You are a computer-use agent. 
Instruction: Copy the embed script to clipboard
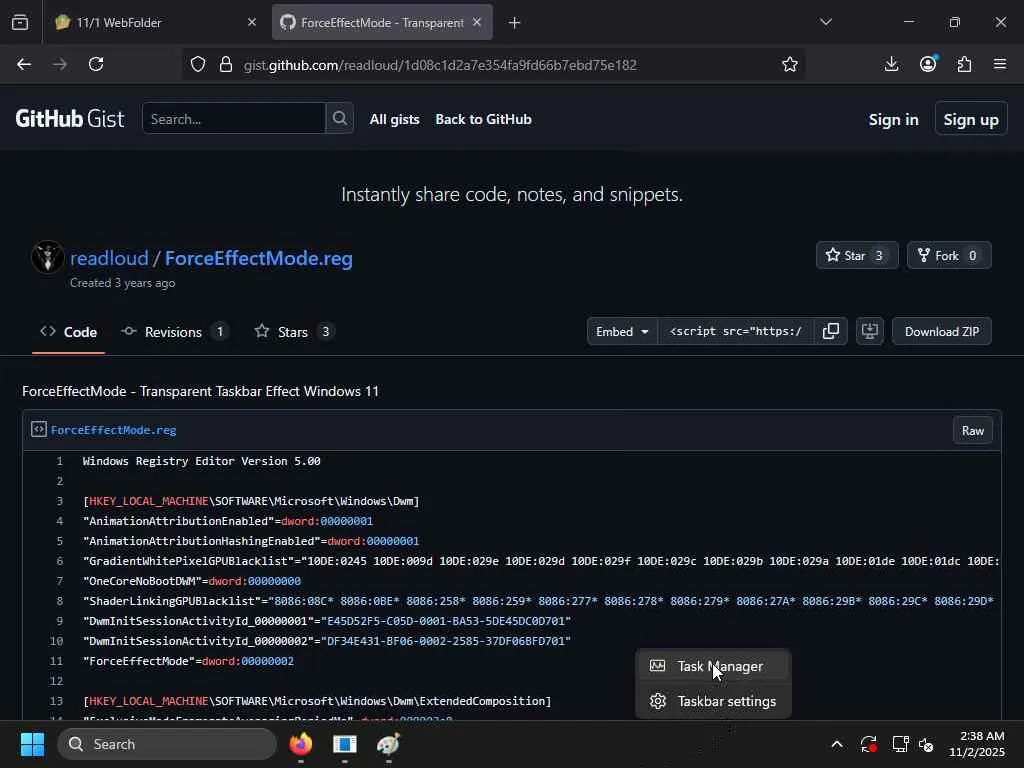[x=831, y=331]
